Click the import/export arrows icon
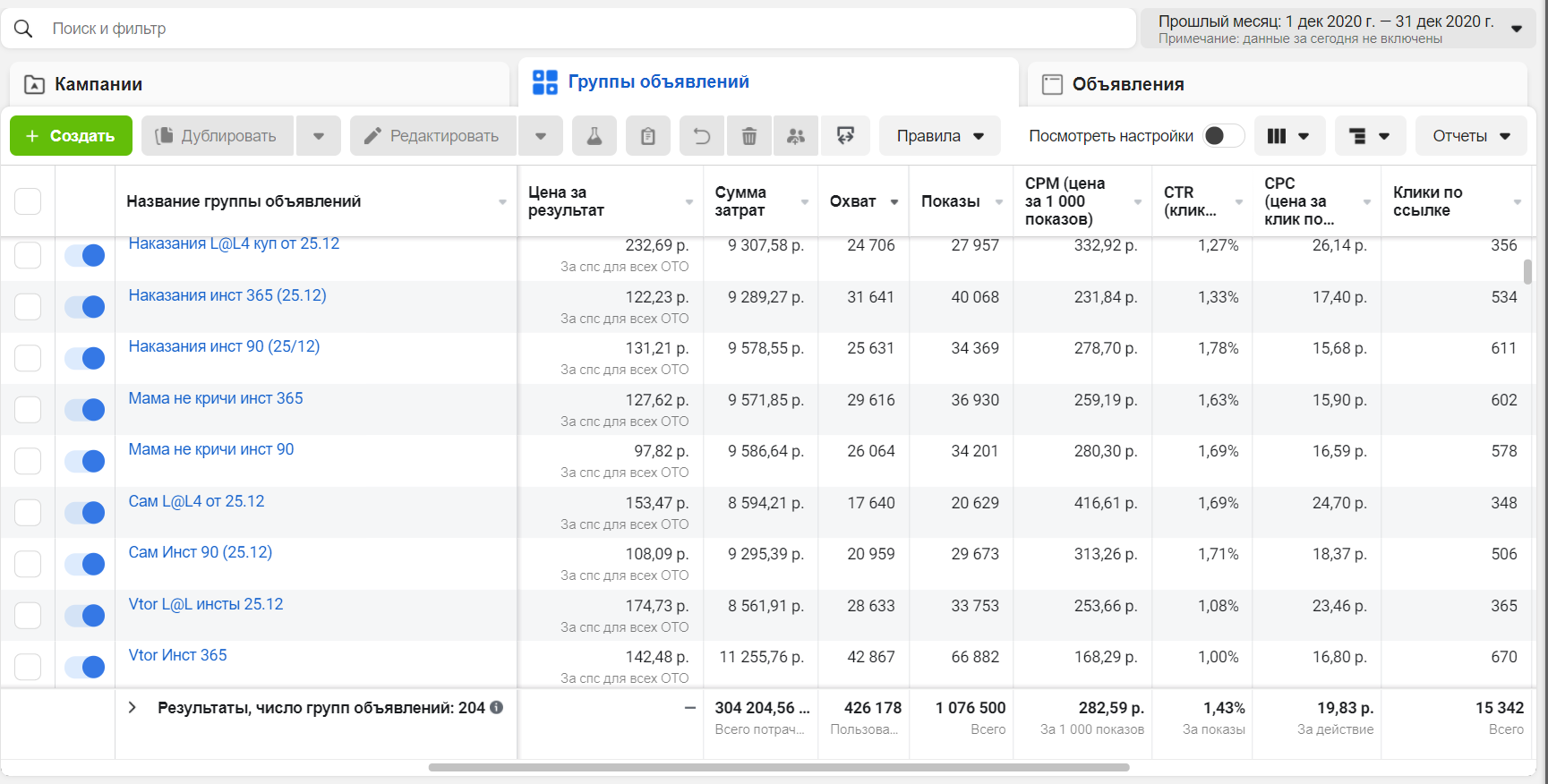Viewport: 1548px width, 784px height. click(x=845, y=136)
